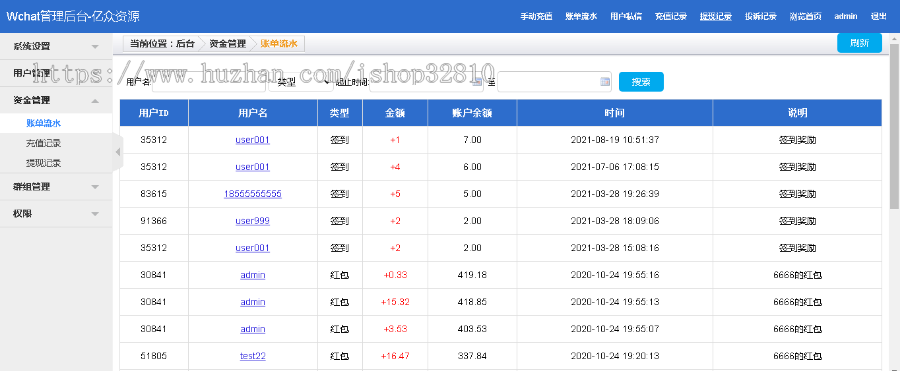The height and width of the screenshot is (371, 900).
Task: Click 后台 in the breadcrumb
Action: 185,43
